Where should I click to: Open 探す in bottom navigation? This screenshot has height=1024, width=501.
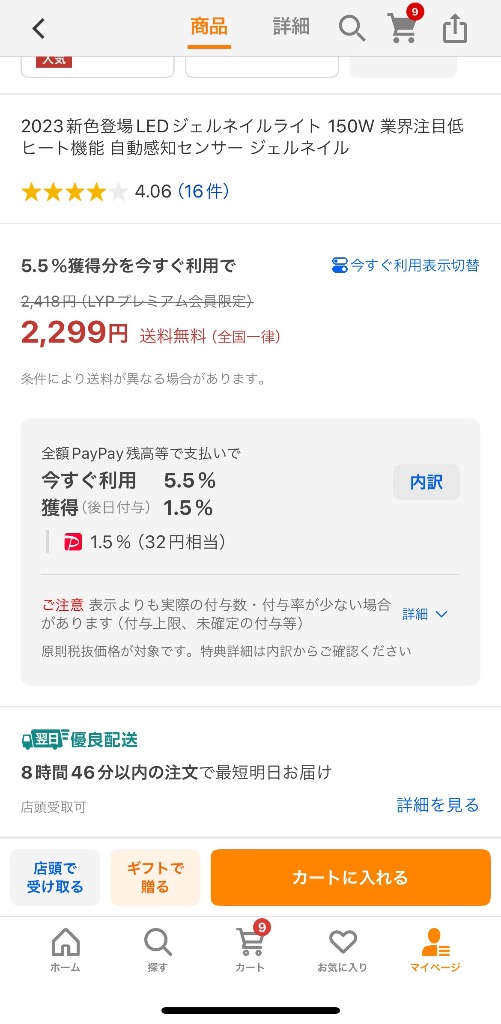(157, 950)
